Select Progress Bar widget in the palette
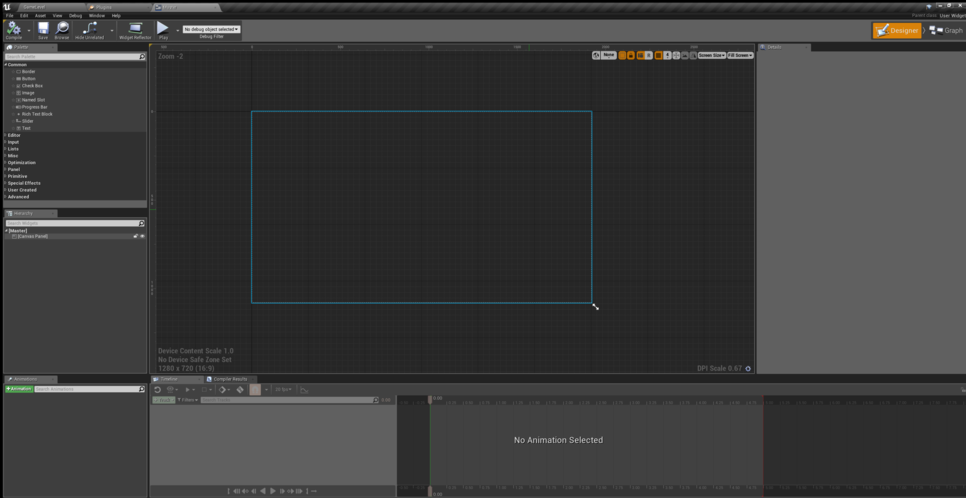This screenshot has height=498, width=966. click(34, 107)
